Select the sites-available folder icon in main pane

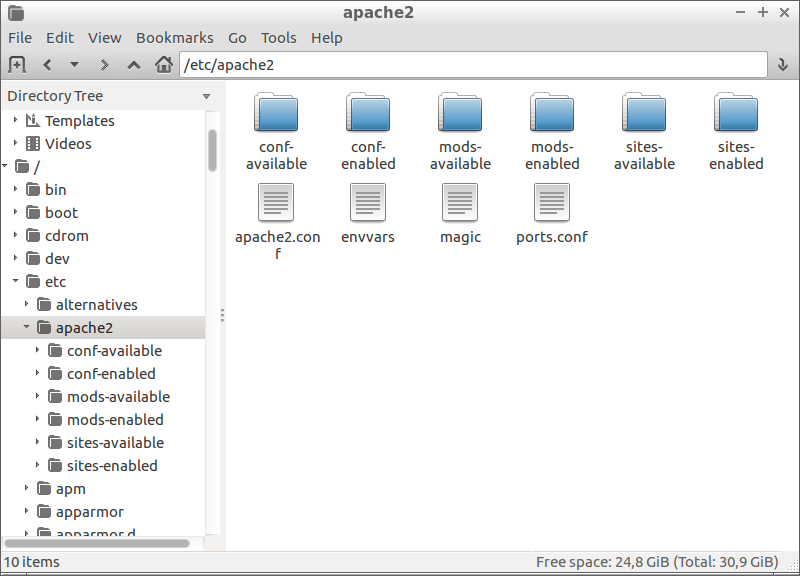pyautogui.click(x=644, y=112)
